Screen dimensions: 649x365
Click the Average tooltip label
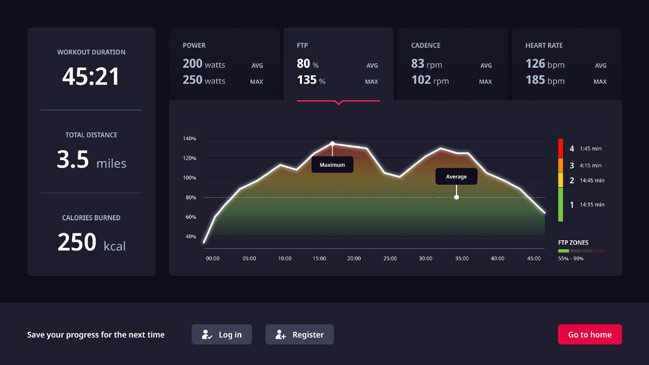456,177
